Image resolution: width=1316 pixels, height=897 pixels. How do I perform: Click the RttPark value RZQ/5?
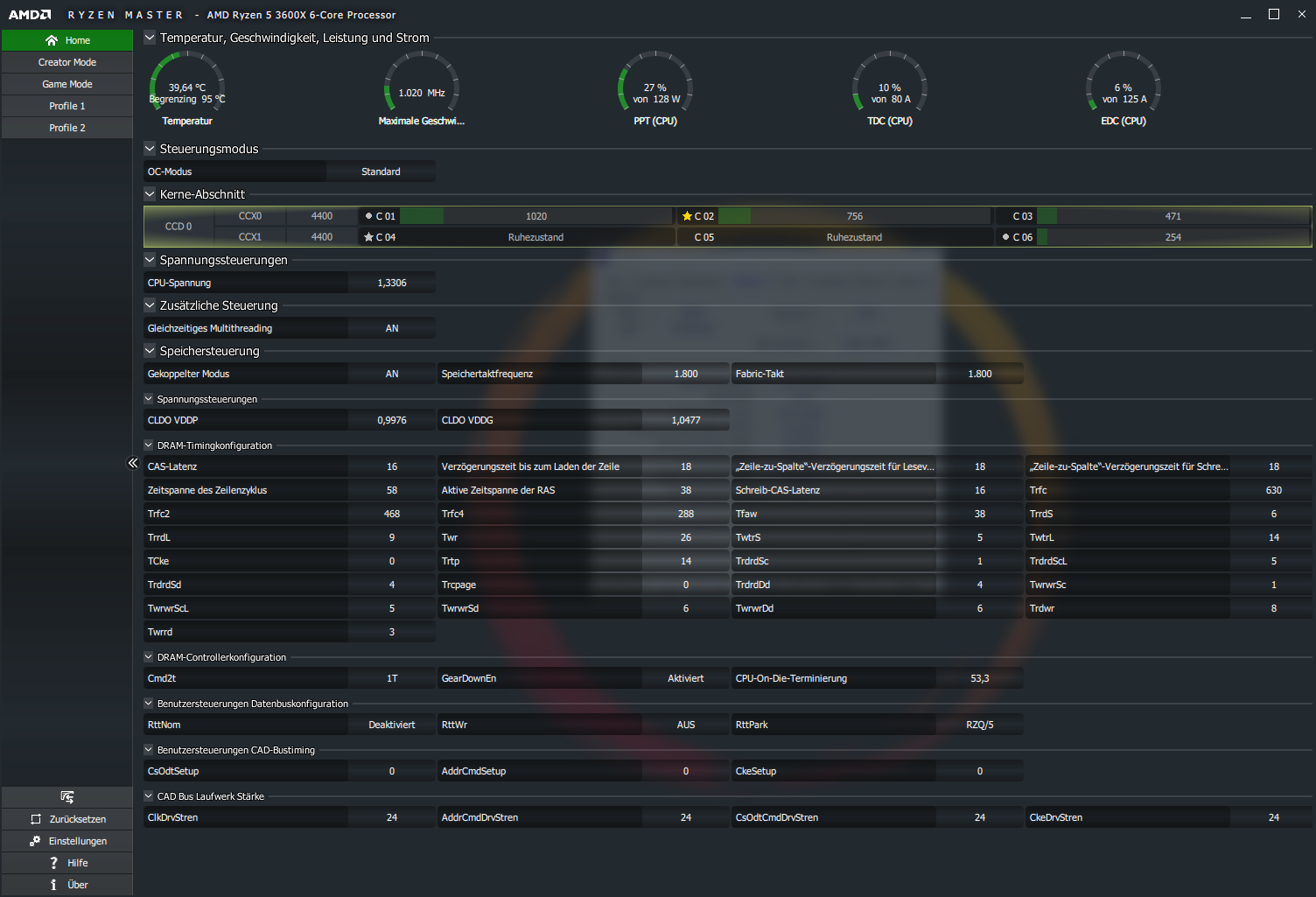[x=980, y=725]
